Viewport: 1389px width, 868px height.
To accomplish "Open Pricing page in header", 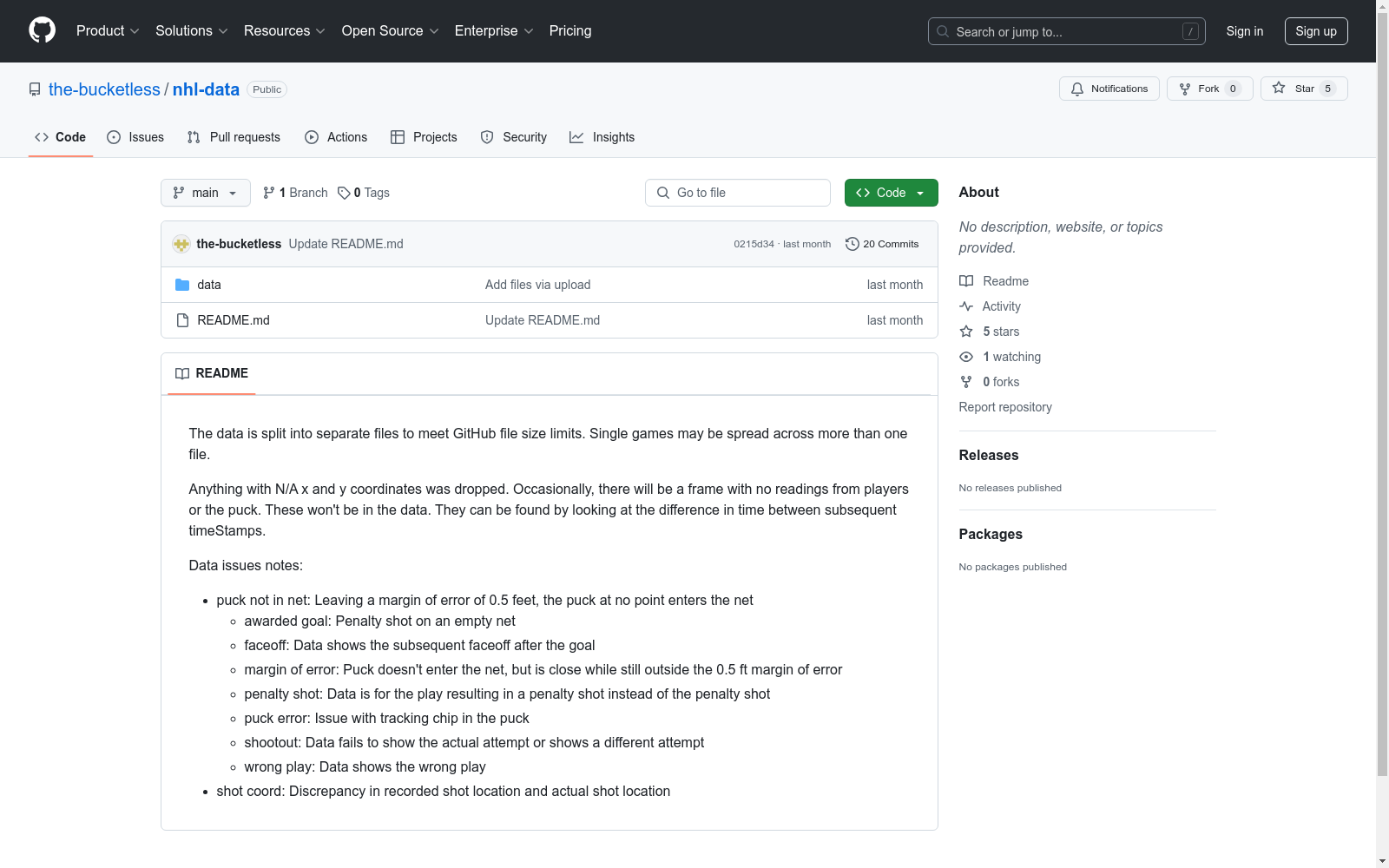I will click(x=570, y=30).
